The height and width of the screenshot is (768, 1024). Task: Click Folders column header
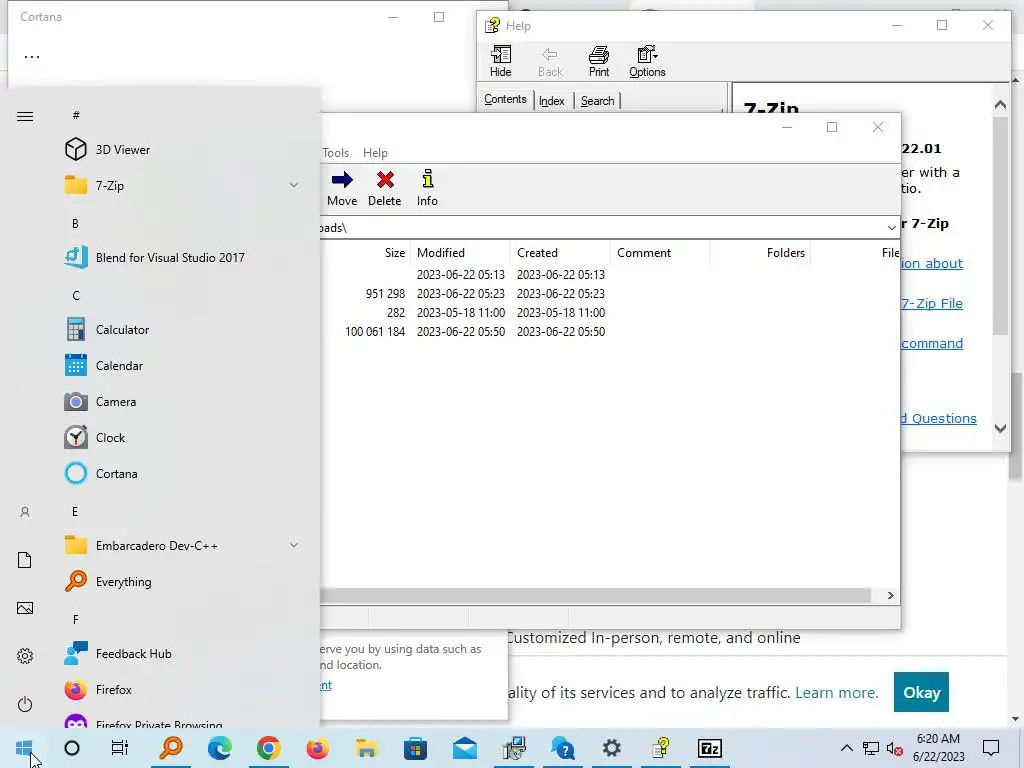760,253
